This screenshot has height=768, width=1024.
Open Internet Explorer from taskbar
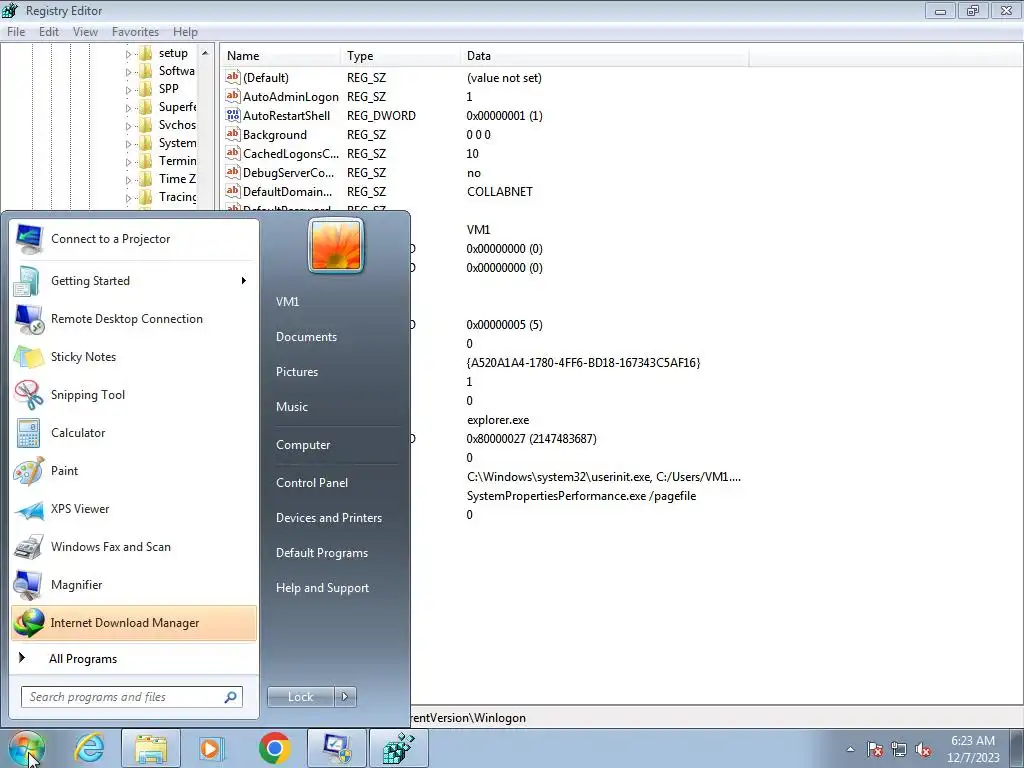[x=89, y=748]
